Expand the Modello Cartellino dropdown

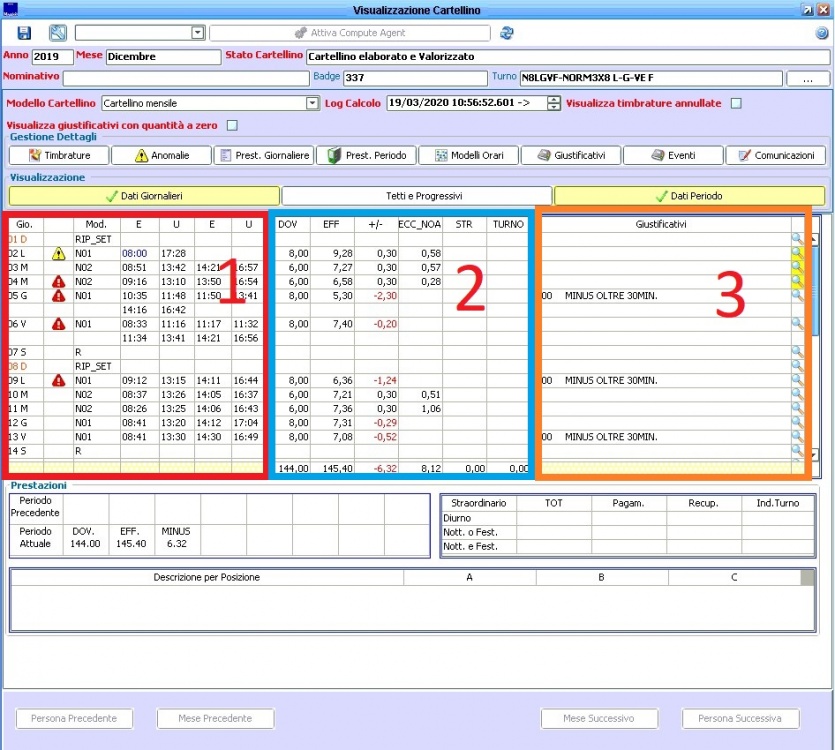pos(312,103)
